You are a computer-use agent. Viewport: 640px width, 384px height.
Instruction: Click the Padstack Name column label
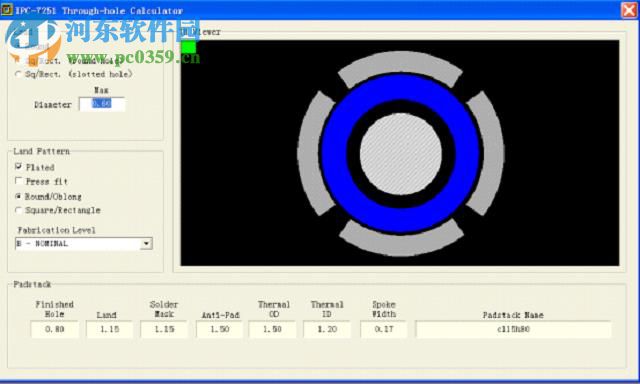(x=513, y=315)
